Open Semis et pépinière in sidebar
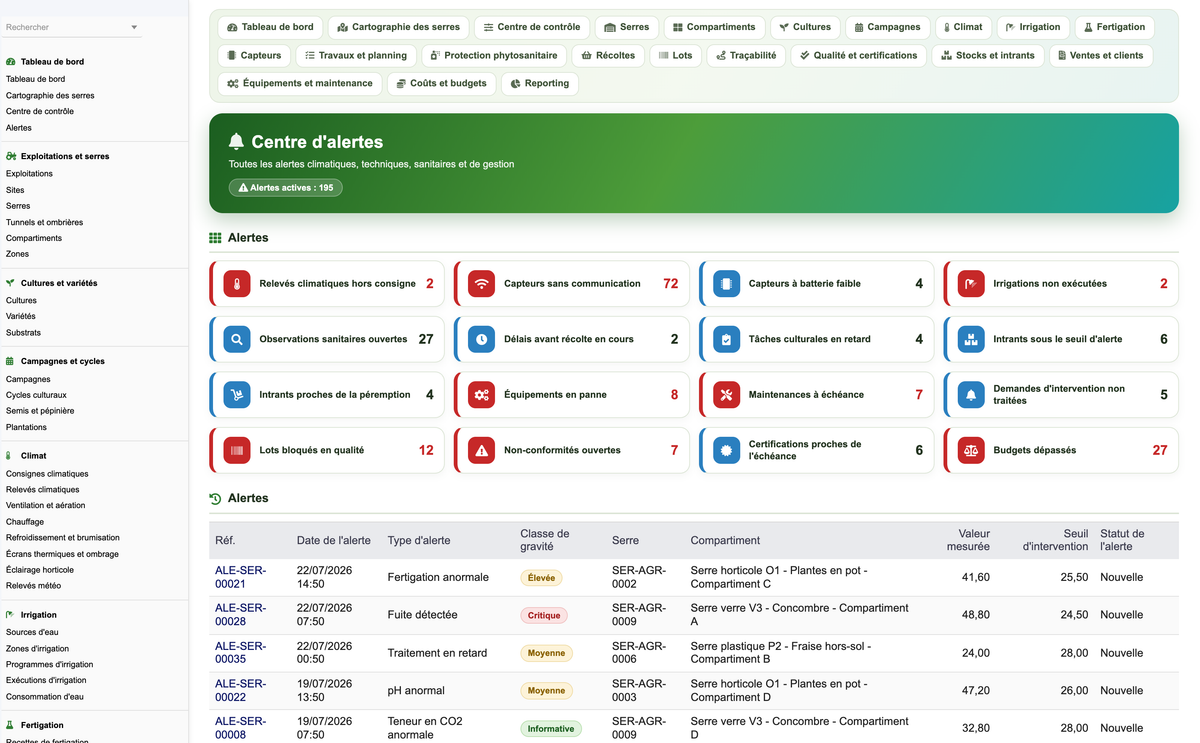Viewport: 1200px width, 743px height. [x=40, y=411]
